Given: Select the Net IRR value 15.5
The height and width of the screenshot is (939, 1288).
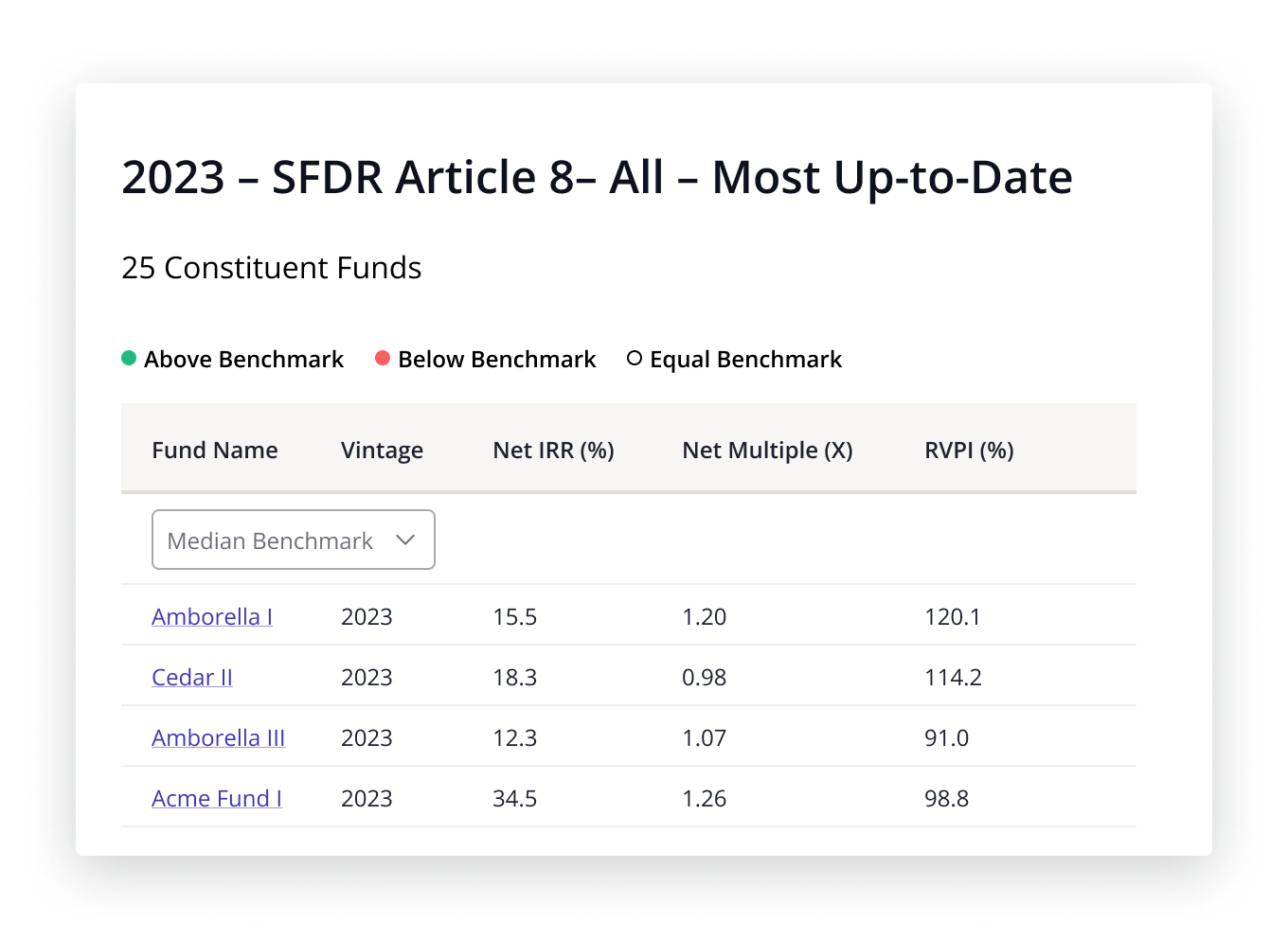Looking at the screenshot, I should point(514,616).
